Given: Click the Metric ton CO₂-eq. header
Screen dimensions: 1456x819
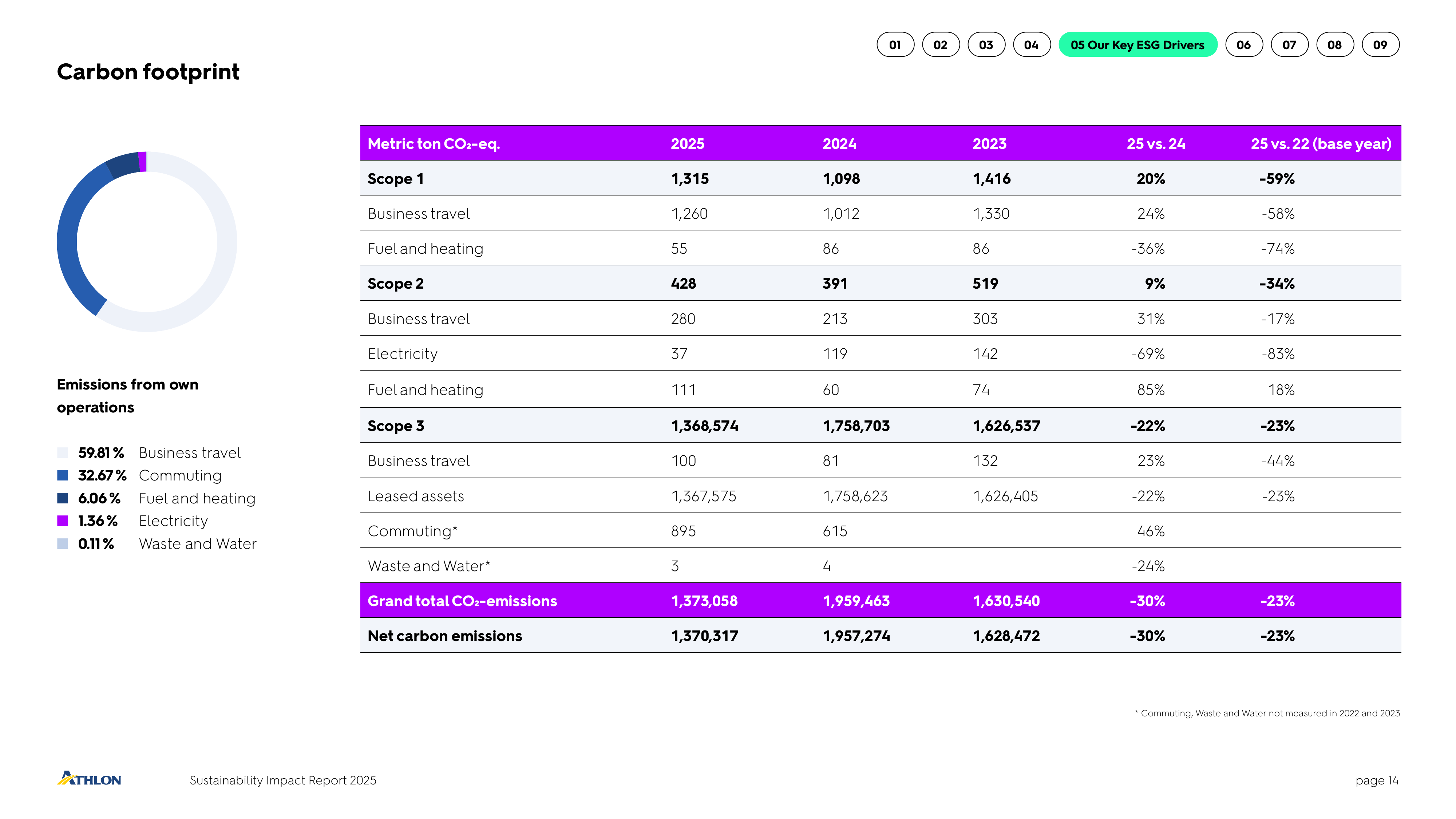Looking at the screenshot, I should [x=434, y=143].
